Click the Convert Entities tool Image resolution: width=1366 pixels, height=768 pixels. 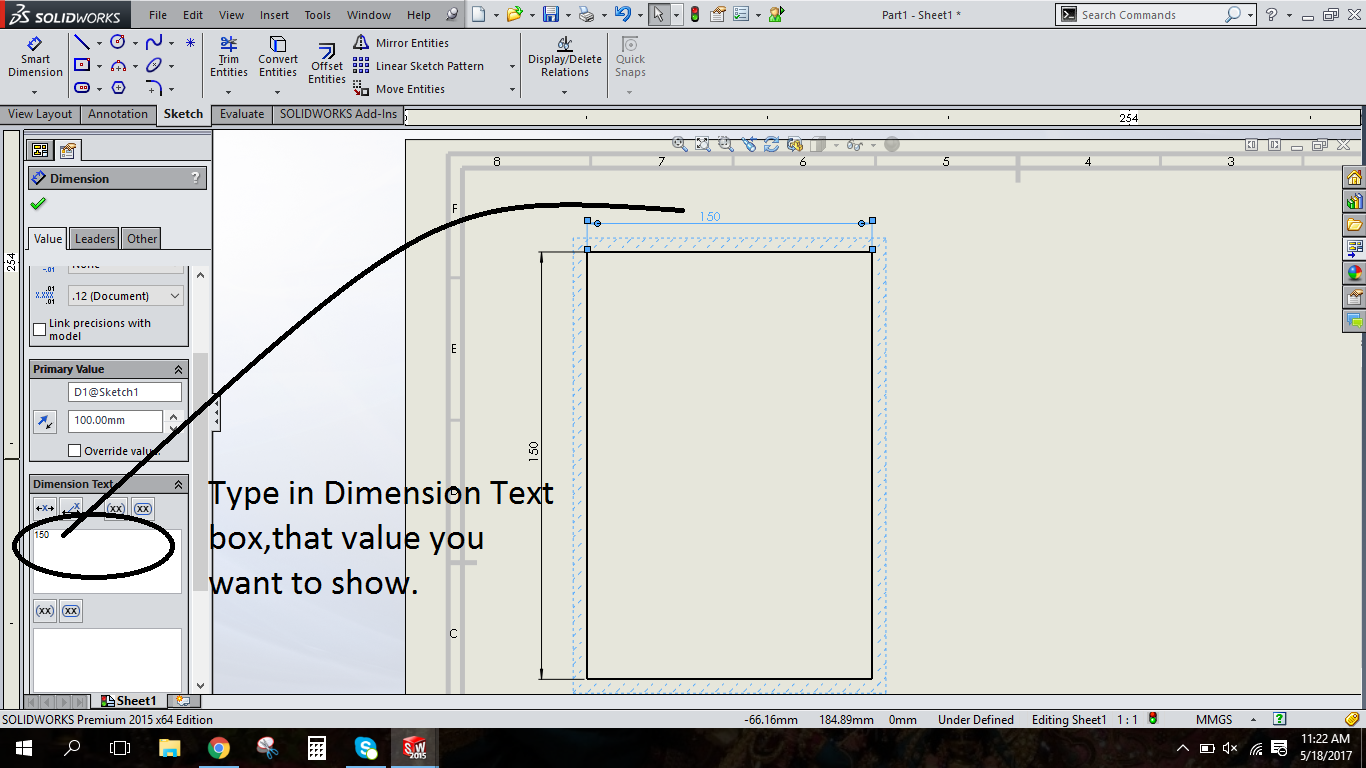tap(277, 58)
